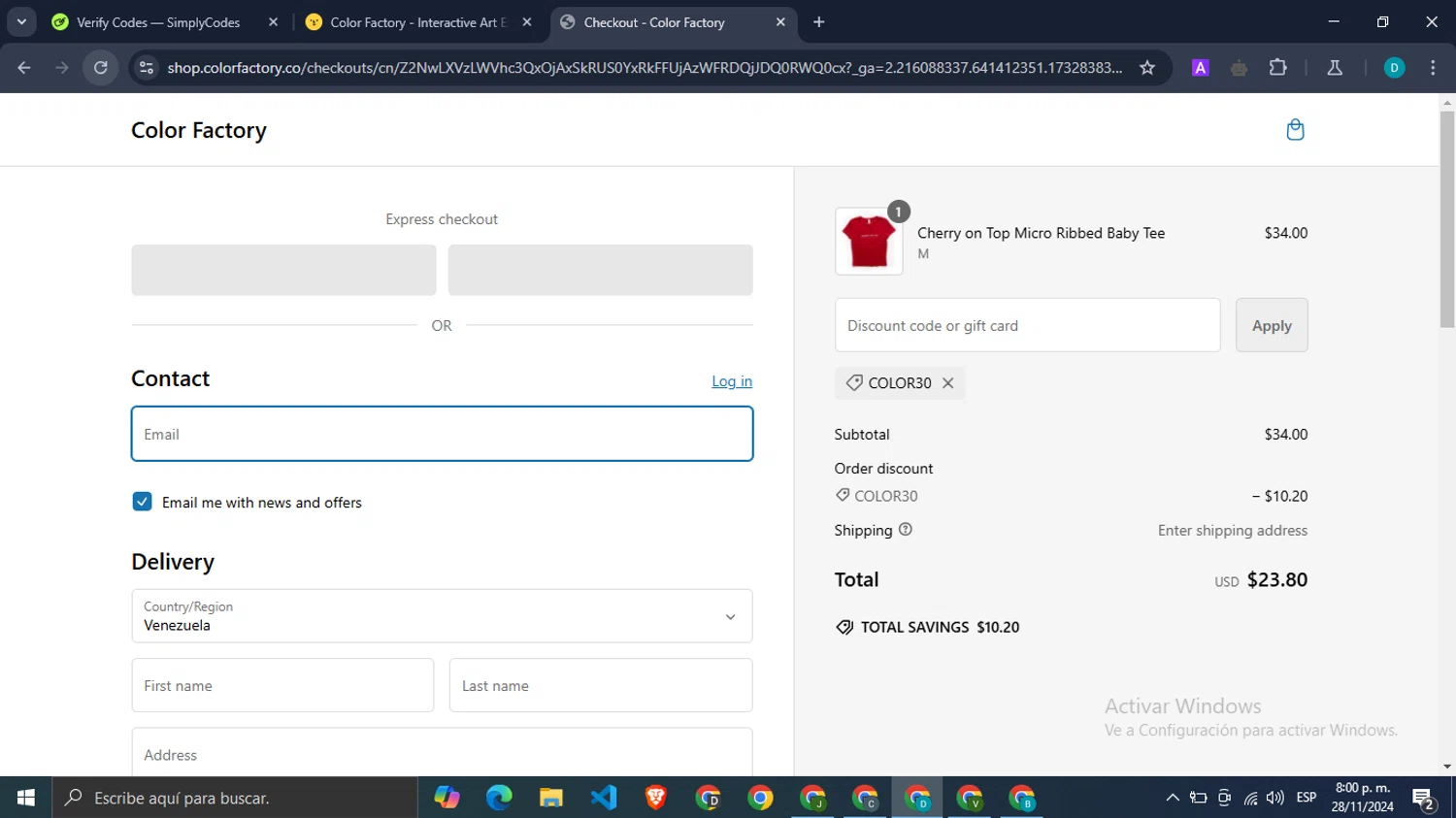
Task: View site information in the address bar
Action: click(x=147, y=68)
